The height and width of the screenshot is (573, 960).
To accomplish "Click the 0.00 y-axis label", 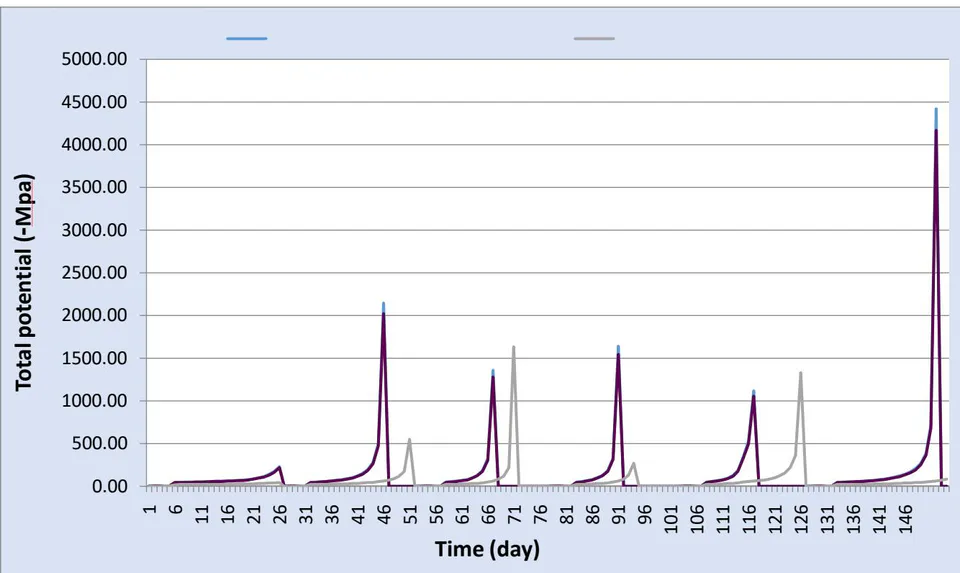I will click(x=110, y=486).
